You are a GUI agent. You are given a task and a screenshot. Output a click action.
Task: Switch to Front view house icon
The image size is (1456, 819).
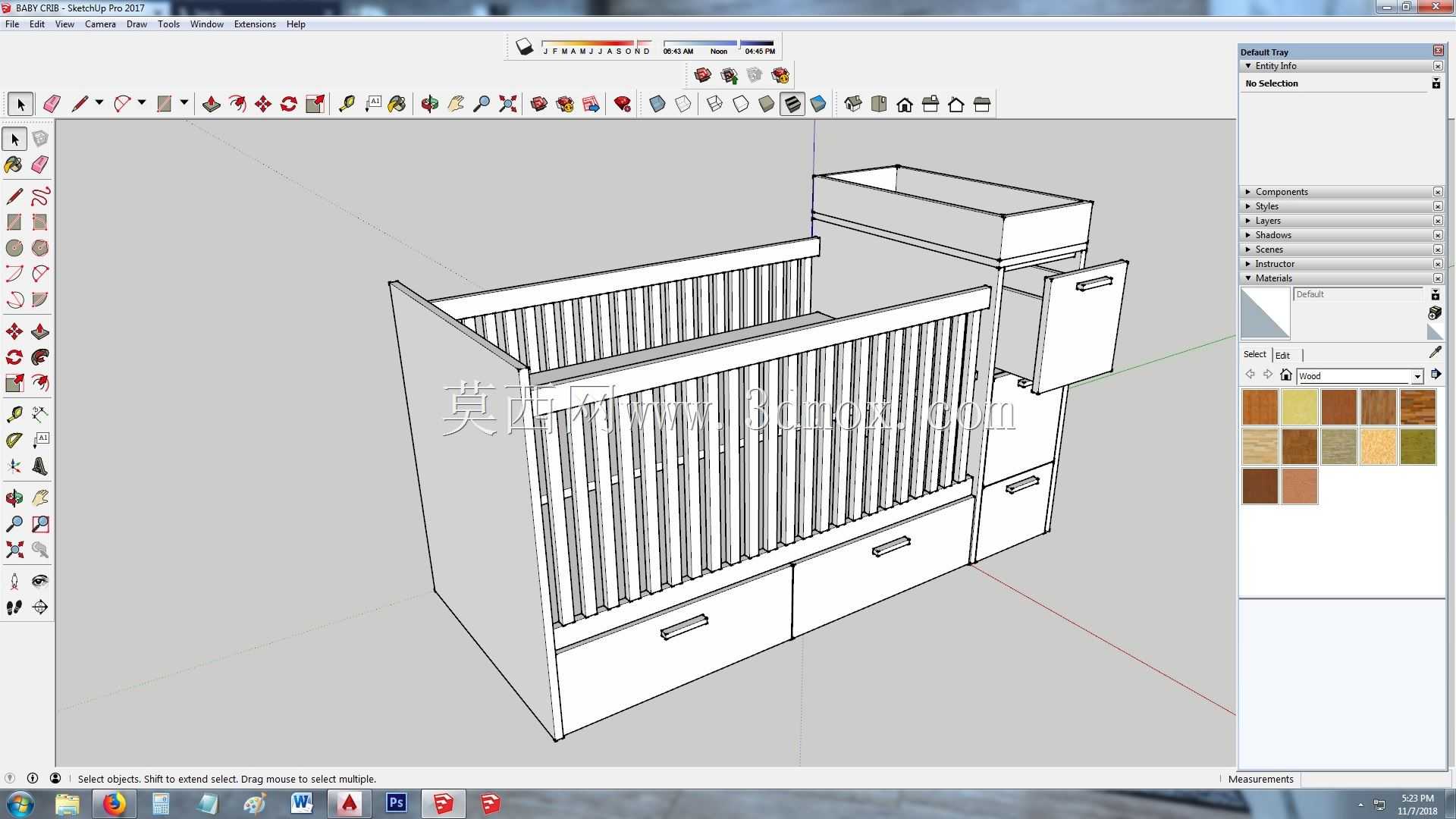click(x=905, y=104)
